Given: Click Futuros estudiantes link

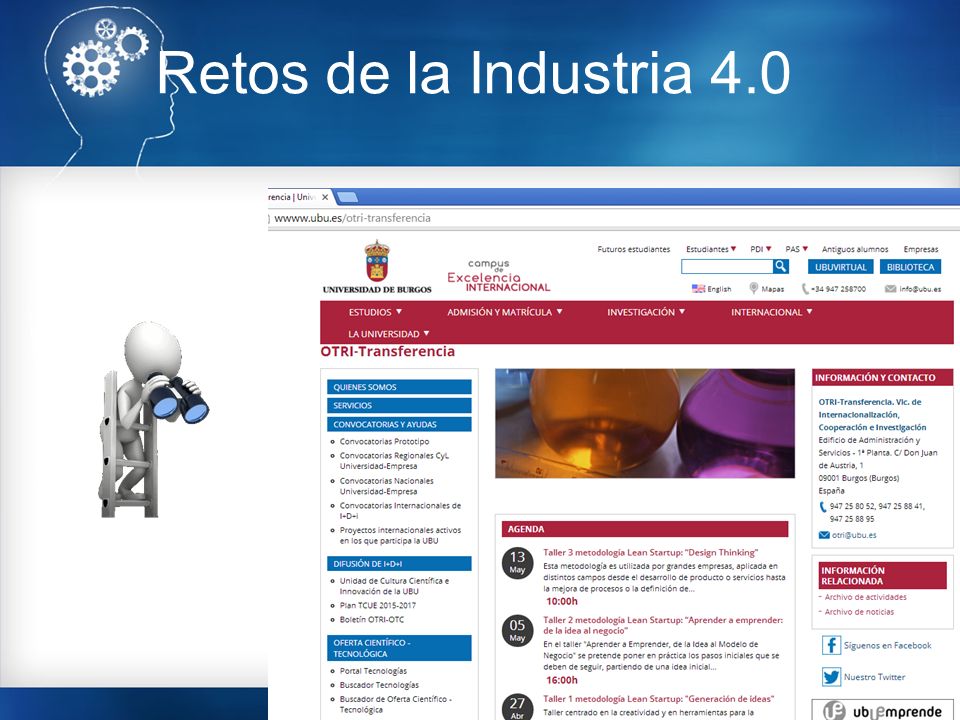Looking at the screenshot, I should tap(634, 249).
